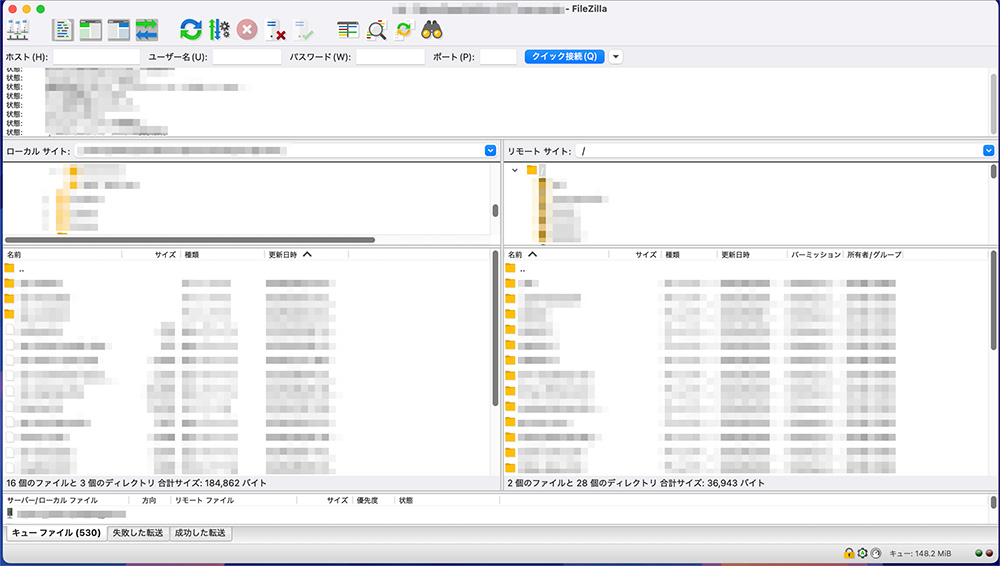Click the ホスト (H) input field
Screen dimensions: 1000x566
click(95, 57)
